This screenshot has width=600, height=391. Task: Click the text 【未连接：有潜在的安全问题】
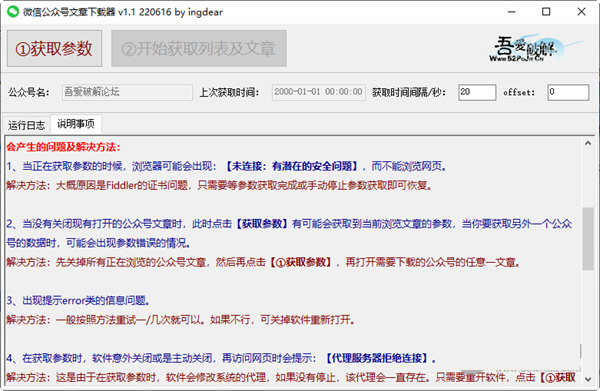pos(291,166)
